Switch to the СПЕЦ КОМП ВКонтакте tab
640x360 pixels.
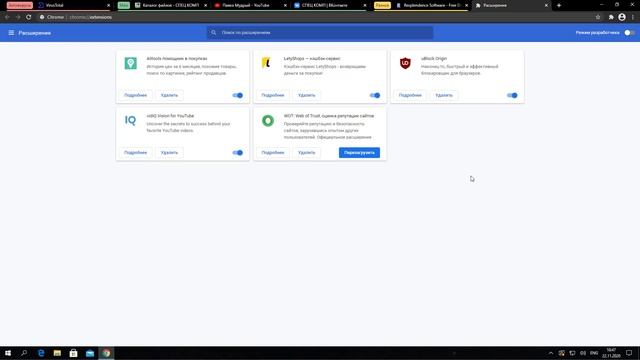coord(330,5)
